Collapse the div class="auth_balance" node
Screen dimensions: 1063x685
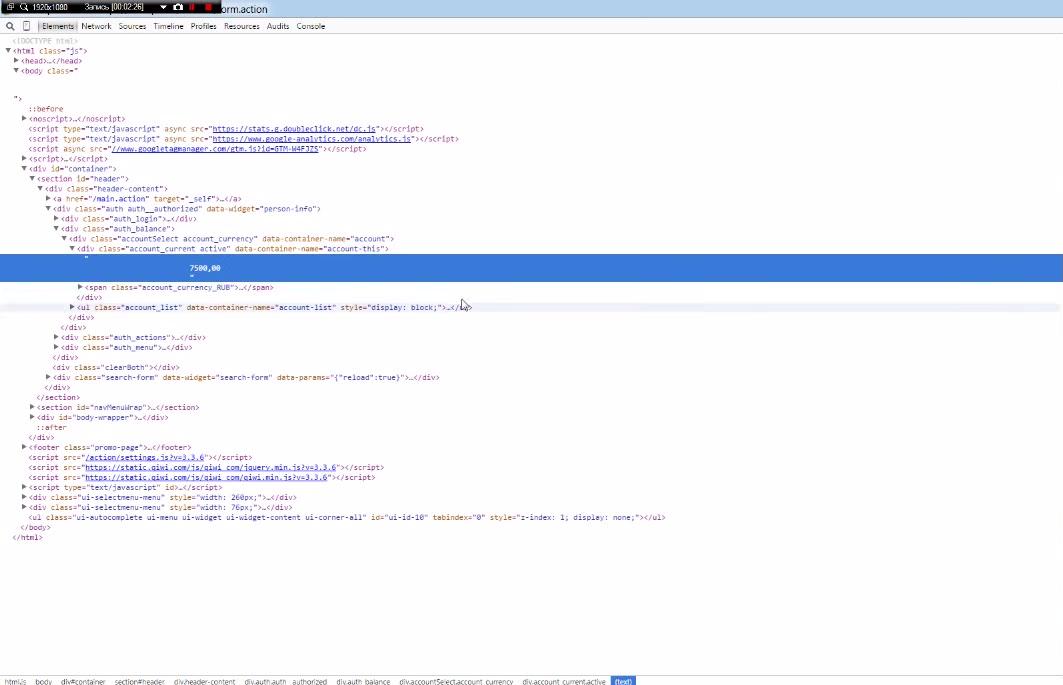coord(57,229)
